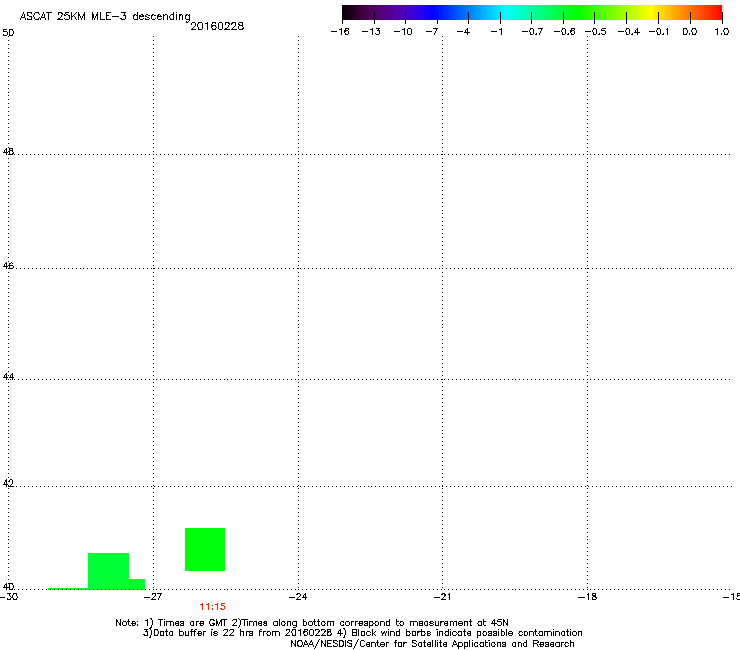The image size is (740, 650).
Task: Click the 0.0 color scale label
Action: click(690, 32)
